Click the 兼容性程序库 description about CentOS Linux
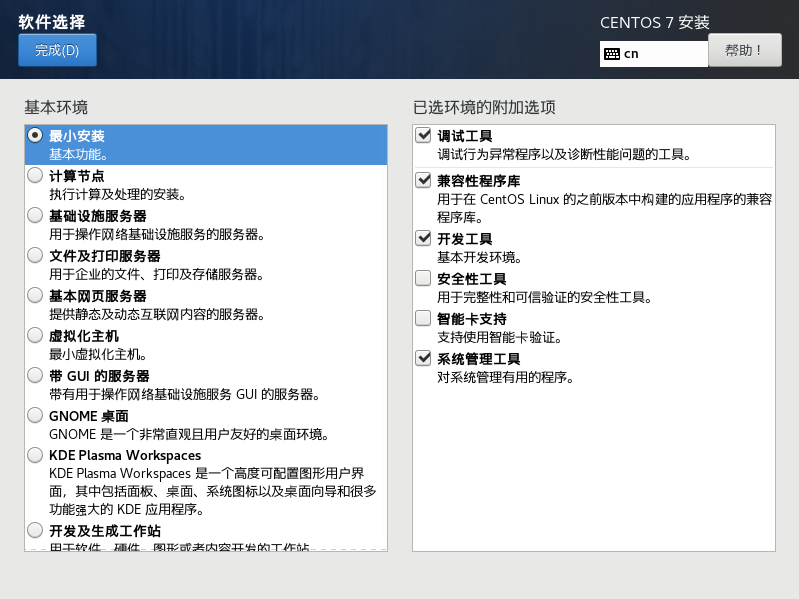Viewport: 799px width, 599px height. pos(605,208)
